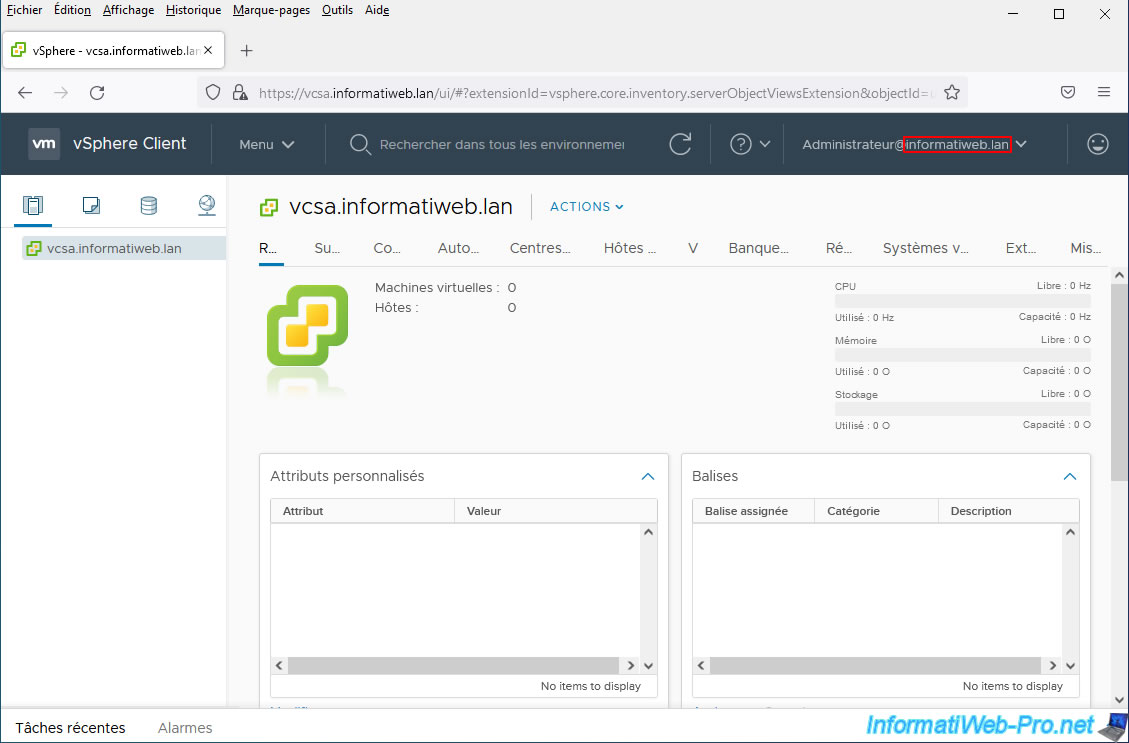
Task: Switch to the Systèmes v... tab
Action: tap(926, 248)
